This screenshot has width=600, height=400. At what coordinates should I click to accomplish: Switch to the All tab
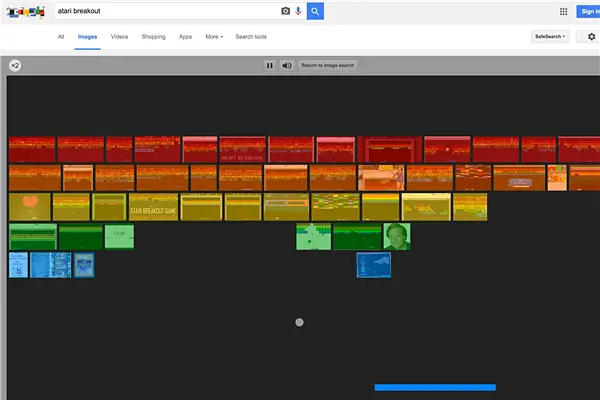pyautogui.click(x=61, y=37)
